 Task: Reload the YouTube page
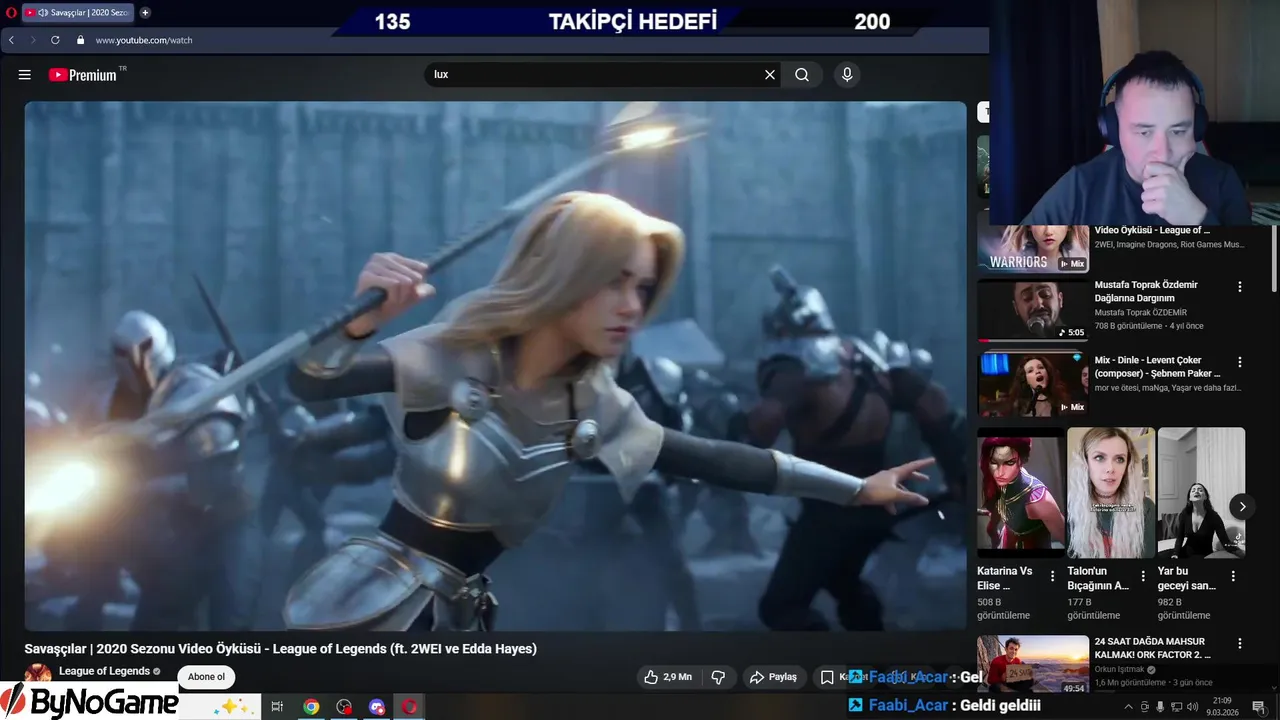click(55, 40)
